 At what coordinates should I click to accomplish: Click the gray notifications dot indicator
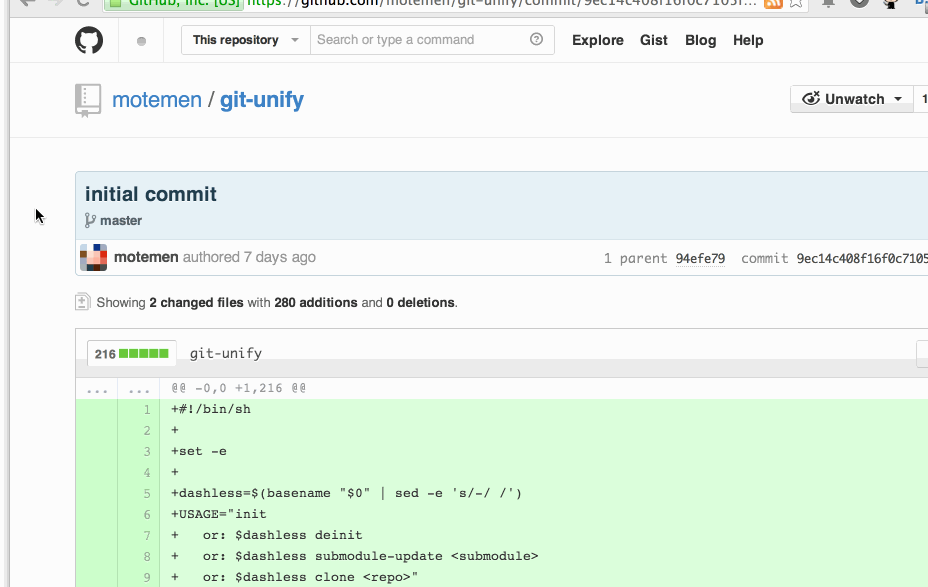click(x=141, y=41)
